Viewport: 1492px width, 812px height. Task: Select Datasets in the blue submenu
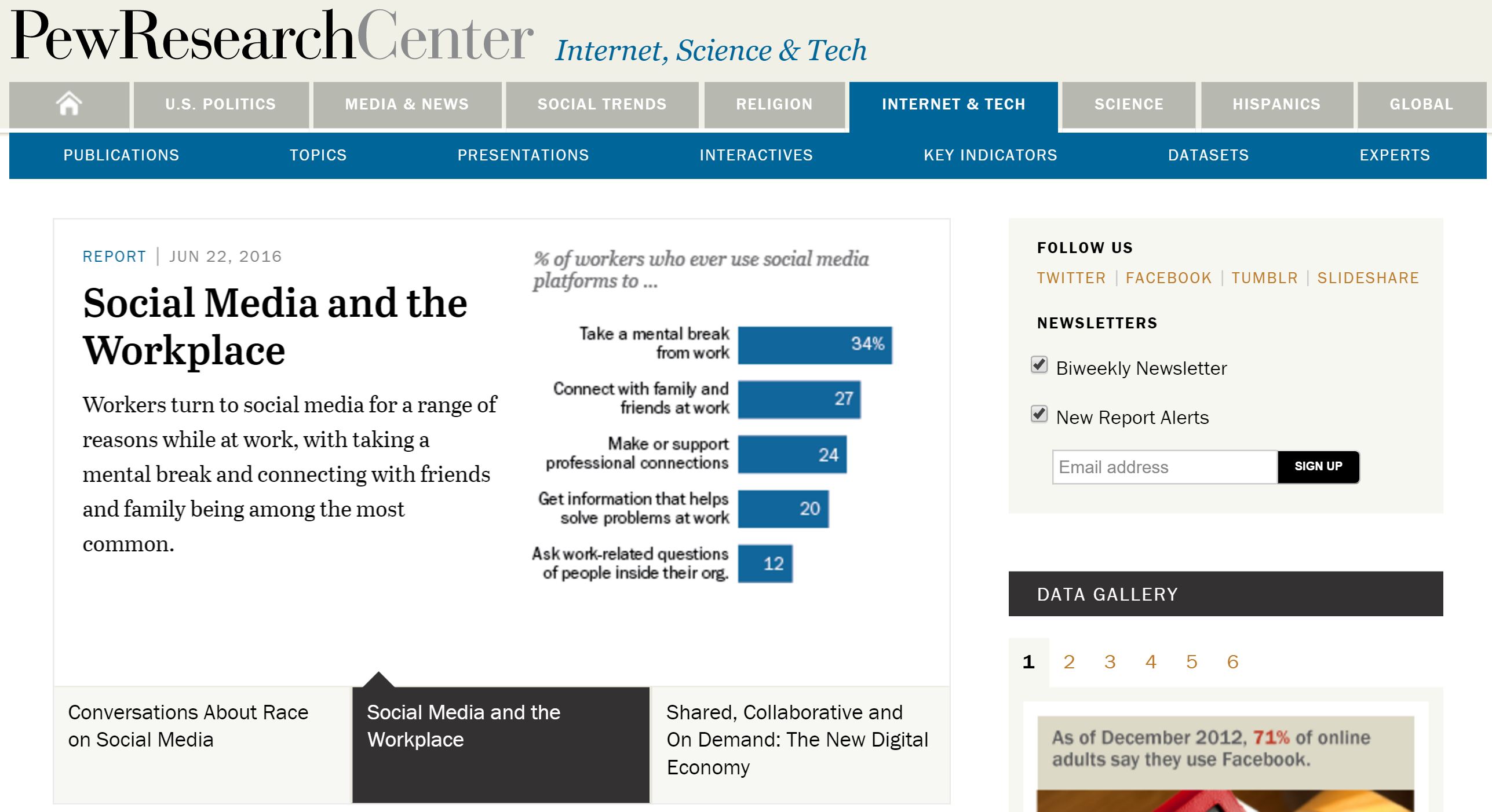(1208, 155)
